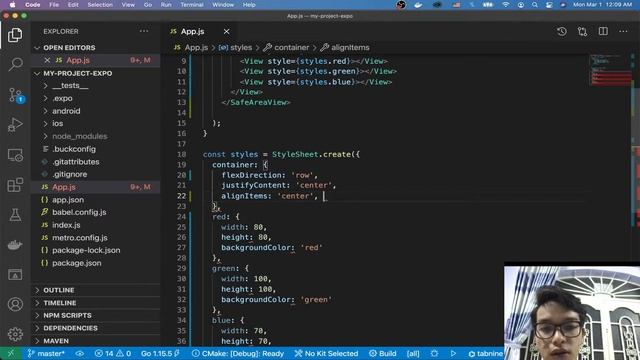The width and height of the screenshot is (640, 360).
Task: Split the editor right
Action: 603,31
